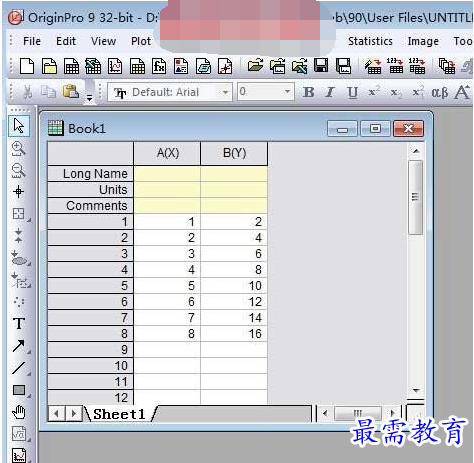Click the Open Template toolbar icon
Screen dimensions: 474x463
(278, 66)
